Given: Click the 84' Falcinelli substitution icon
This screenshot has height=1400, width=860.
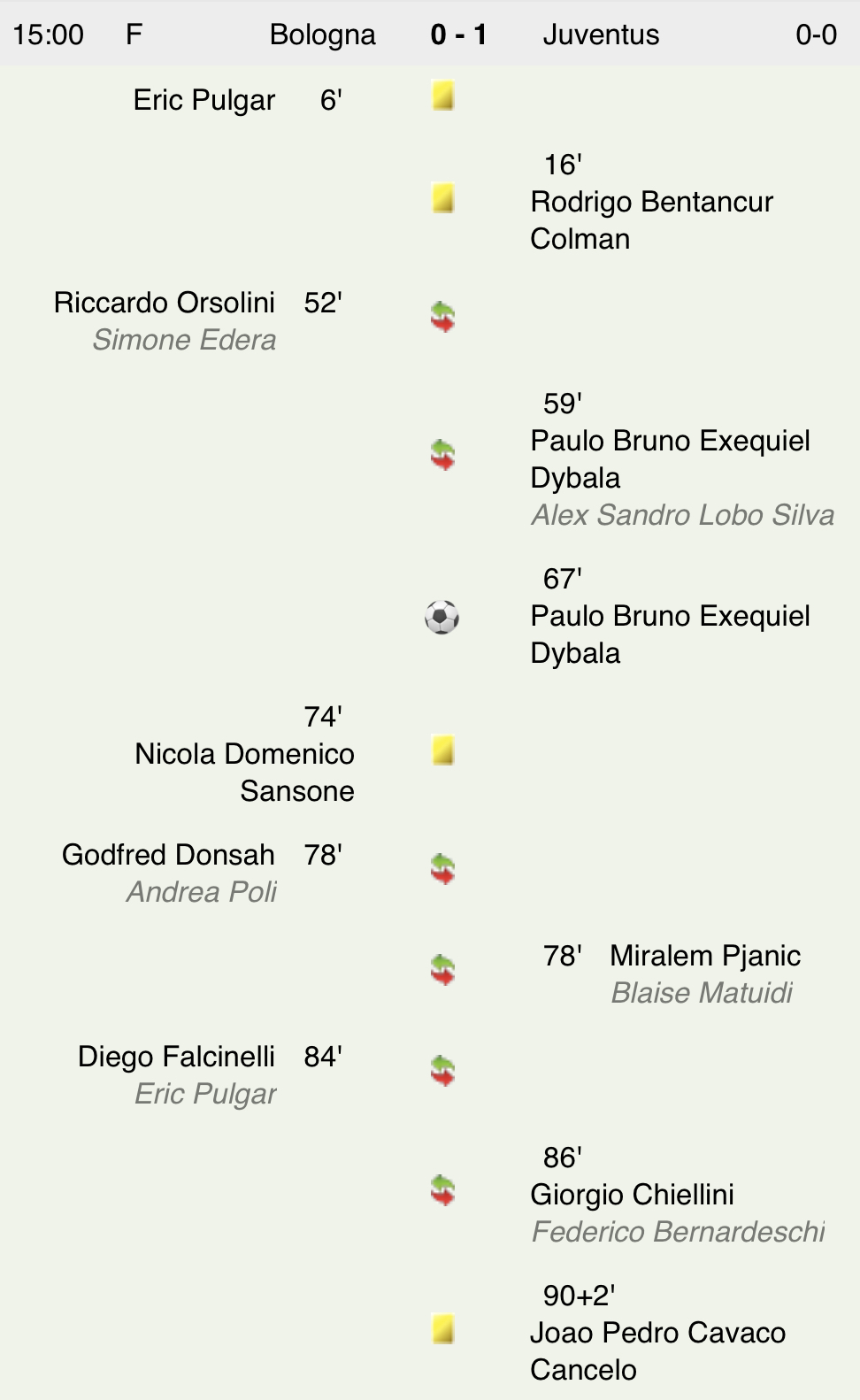Looking at the screenshot, I should (442, 1071).
